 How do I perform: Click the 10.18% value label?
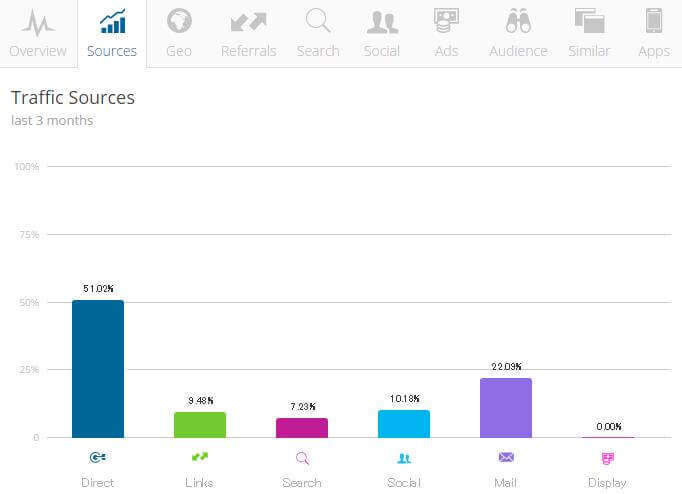(405, 398)
